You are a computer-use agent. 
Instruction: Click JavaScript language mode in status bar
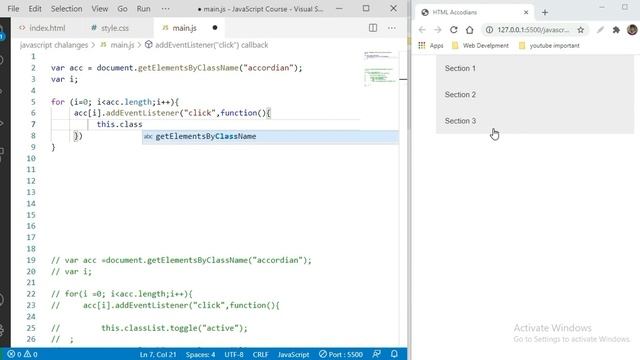pyautogui.click(x=293, y=354)
